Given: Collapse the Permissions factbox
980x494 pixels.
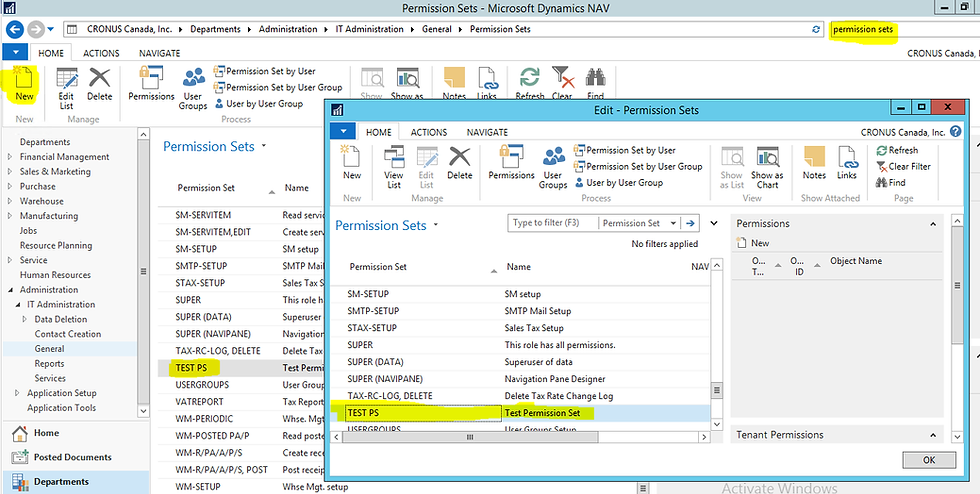Looking at the screenshot, I should pos(933,224).
